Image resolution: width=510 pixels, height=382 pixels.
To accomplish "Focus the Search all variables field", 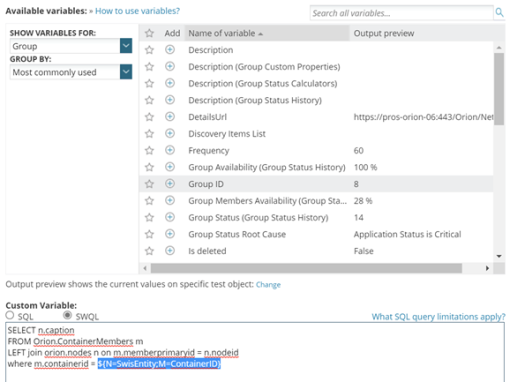I will tap(401, 13).
